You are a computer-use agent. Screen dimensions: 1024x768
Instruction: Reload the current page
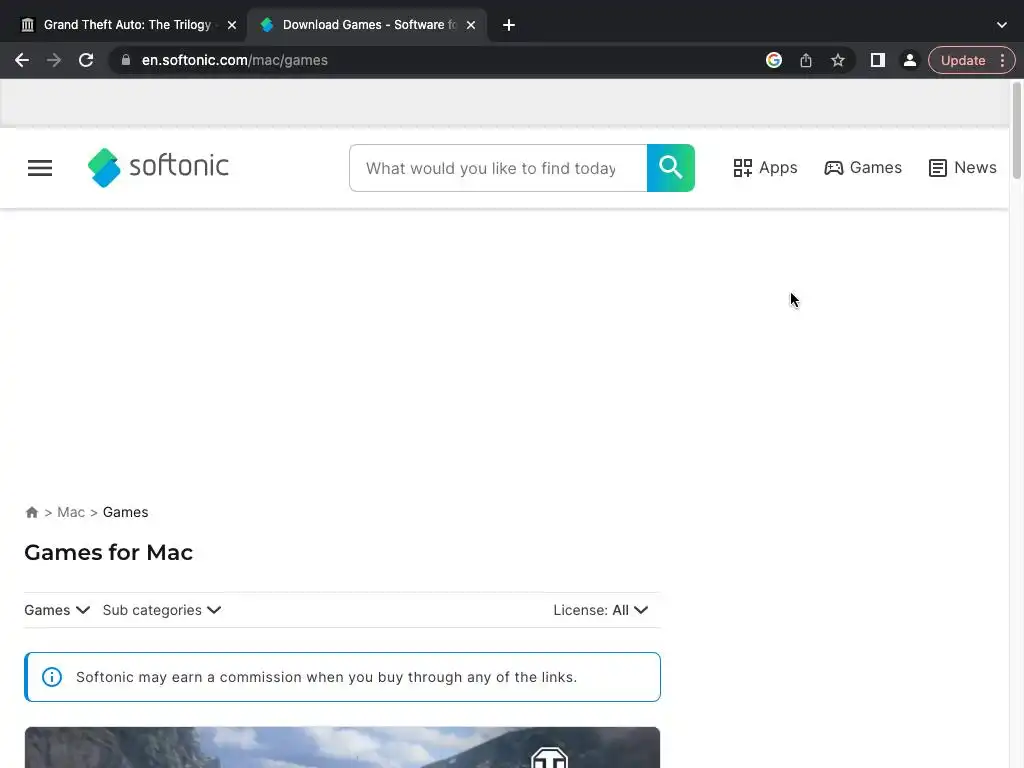point(86,60)
